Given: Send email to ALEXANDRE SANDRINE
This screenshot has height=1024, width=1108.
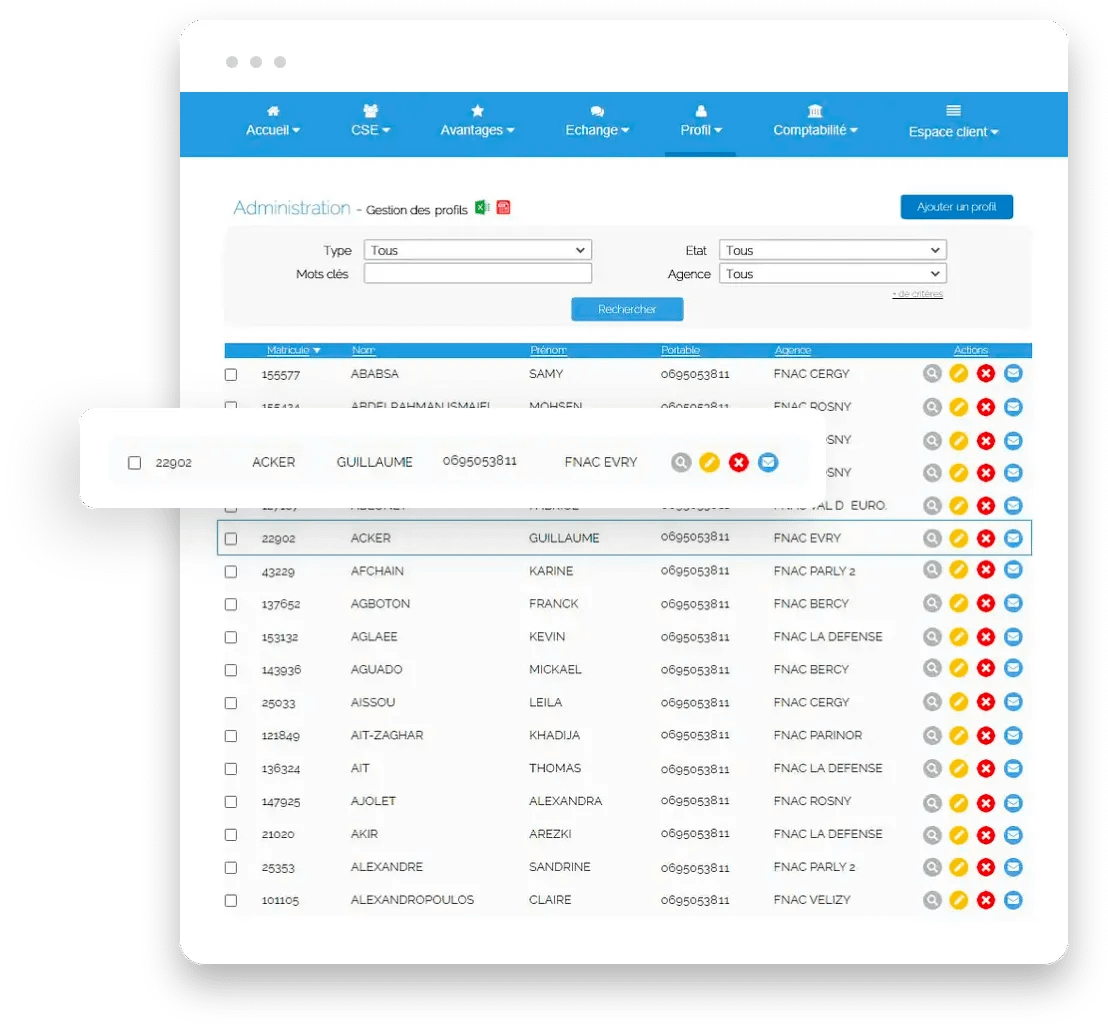Looking at the screenshot, I should pos(1013,867).
